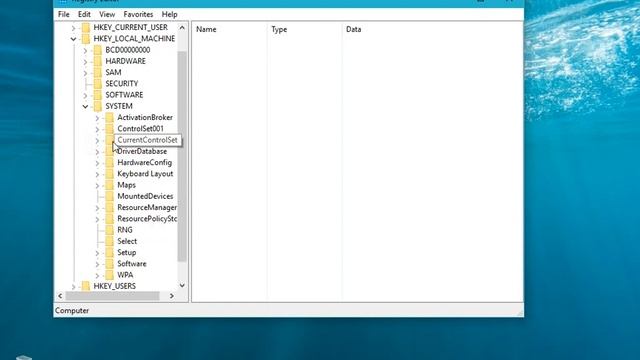Click the Select folder icon

coord(109,241)
